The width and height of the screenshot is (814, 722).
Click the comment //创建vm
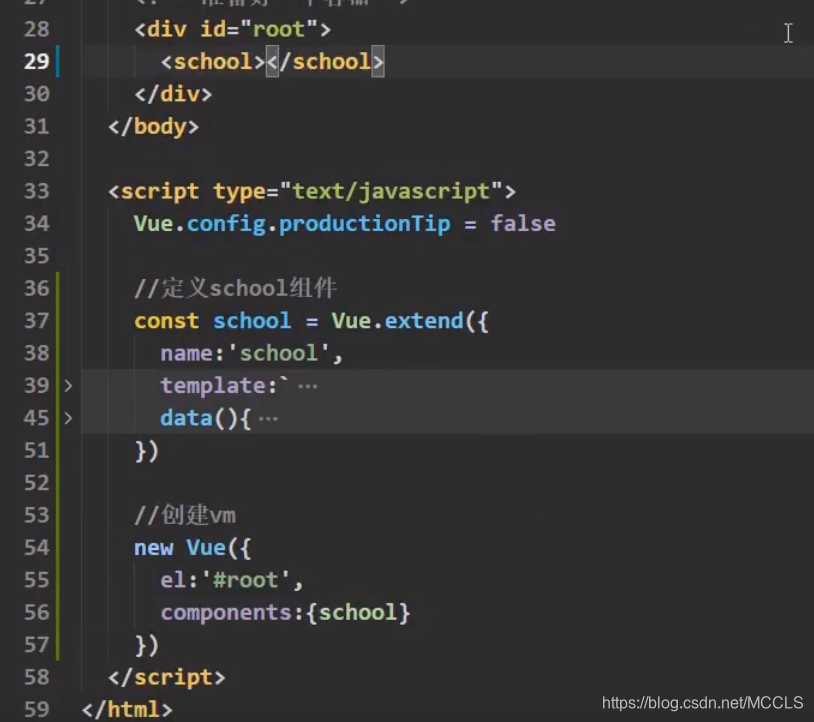coord(185,515)
